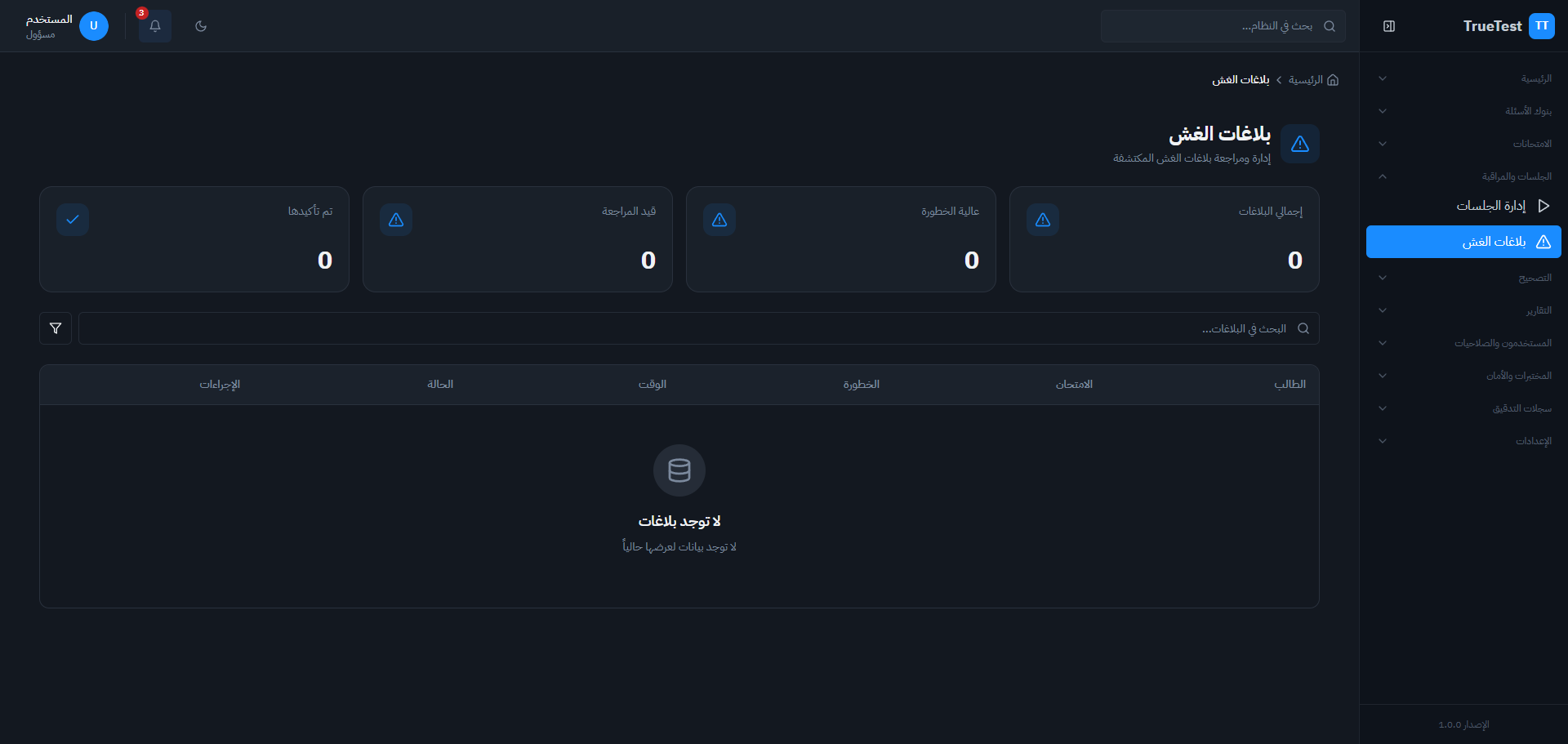The width and height of the screenshot is (1568, 744).
Task: Click الامتحان column header
Action: 1074,385
